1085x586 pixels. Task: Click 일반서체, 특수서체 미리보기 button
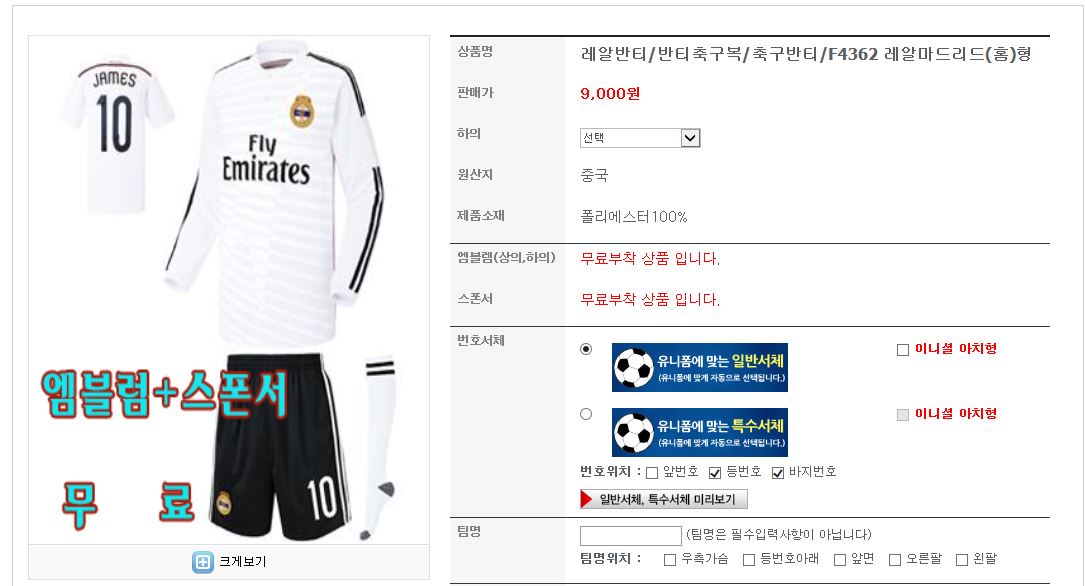664,499
